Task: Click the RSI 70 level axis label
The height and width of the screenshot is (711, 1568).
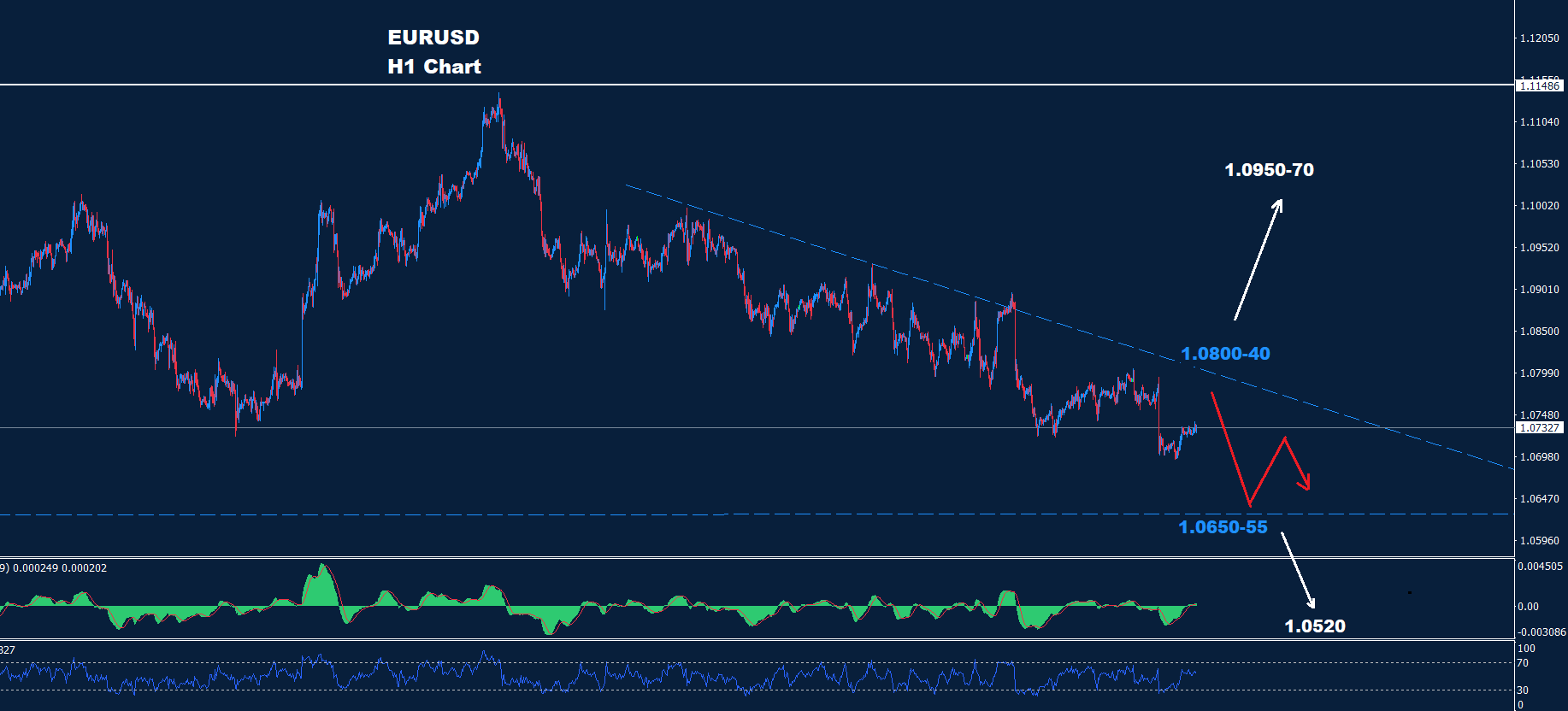Action: pyautogui.click(x=1523, y=663)
